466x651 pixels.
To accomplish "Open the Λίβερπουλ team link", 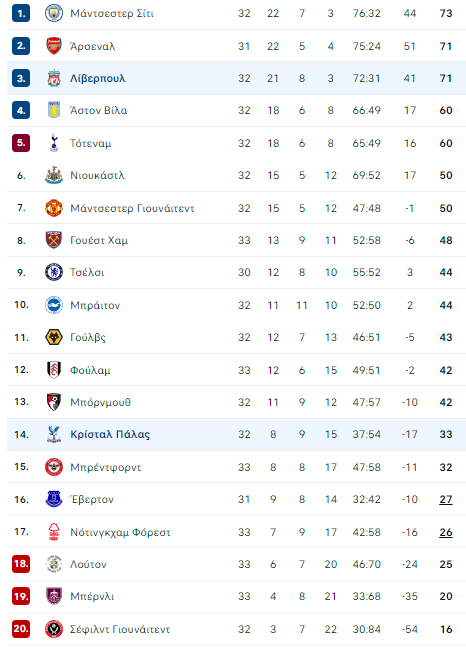I will [x=98, y=78].
